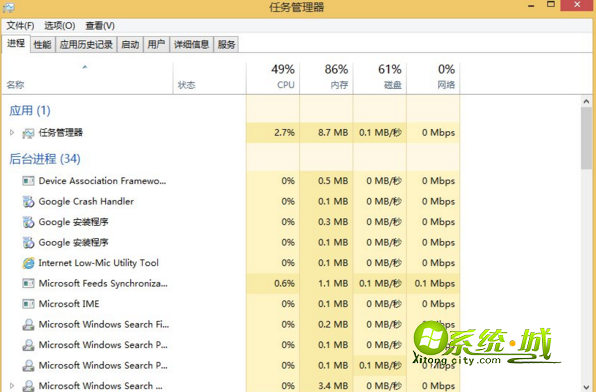Switch to the 服务 tab
This screenshot has height=392, width=596.
(226, 44)
